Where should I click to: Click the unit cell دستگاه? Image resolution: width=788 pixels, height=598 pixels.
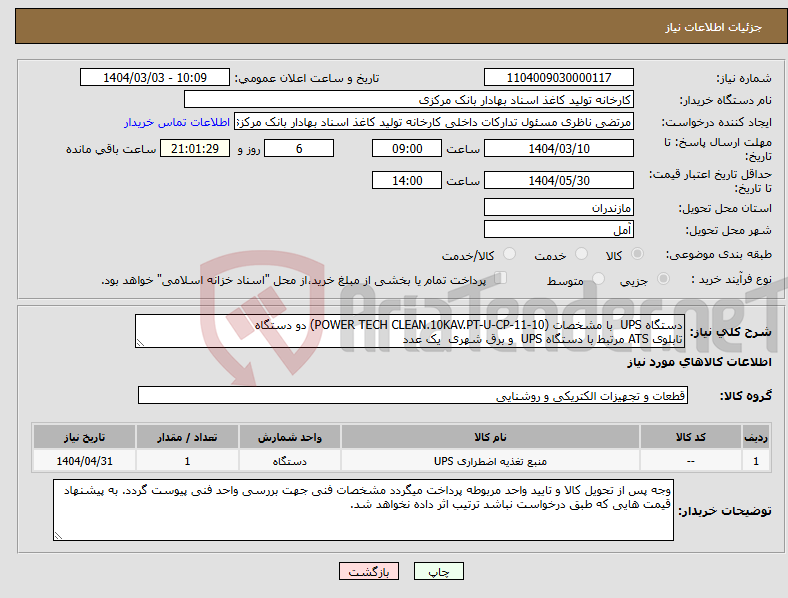pyautogui.click(x=290, y=461)
